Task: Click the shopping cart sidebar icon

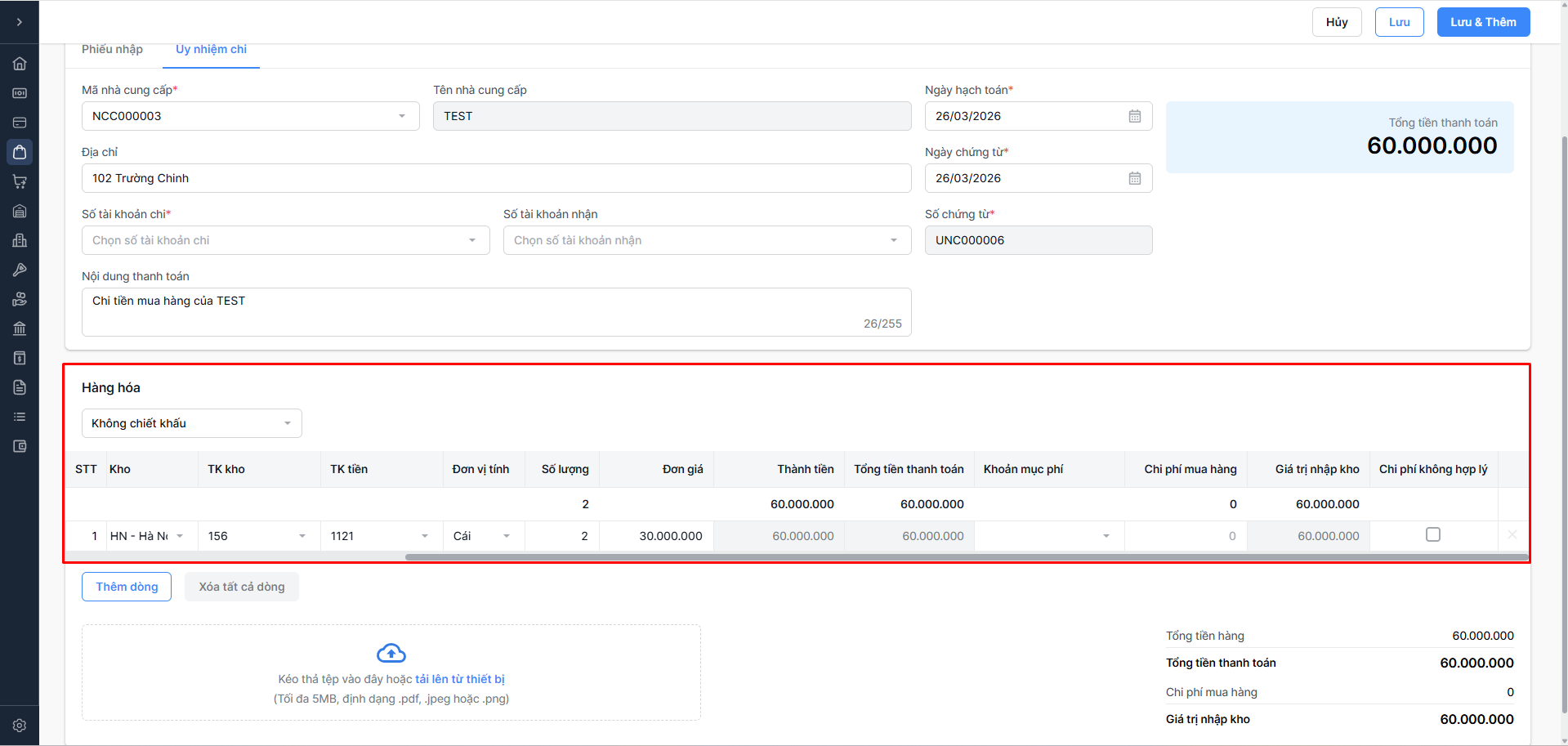Action: coord(20,181)
